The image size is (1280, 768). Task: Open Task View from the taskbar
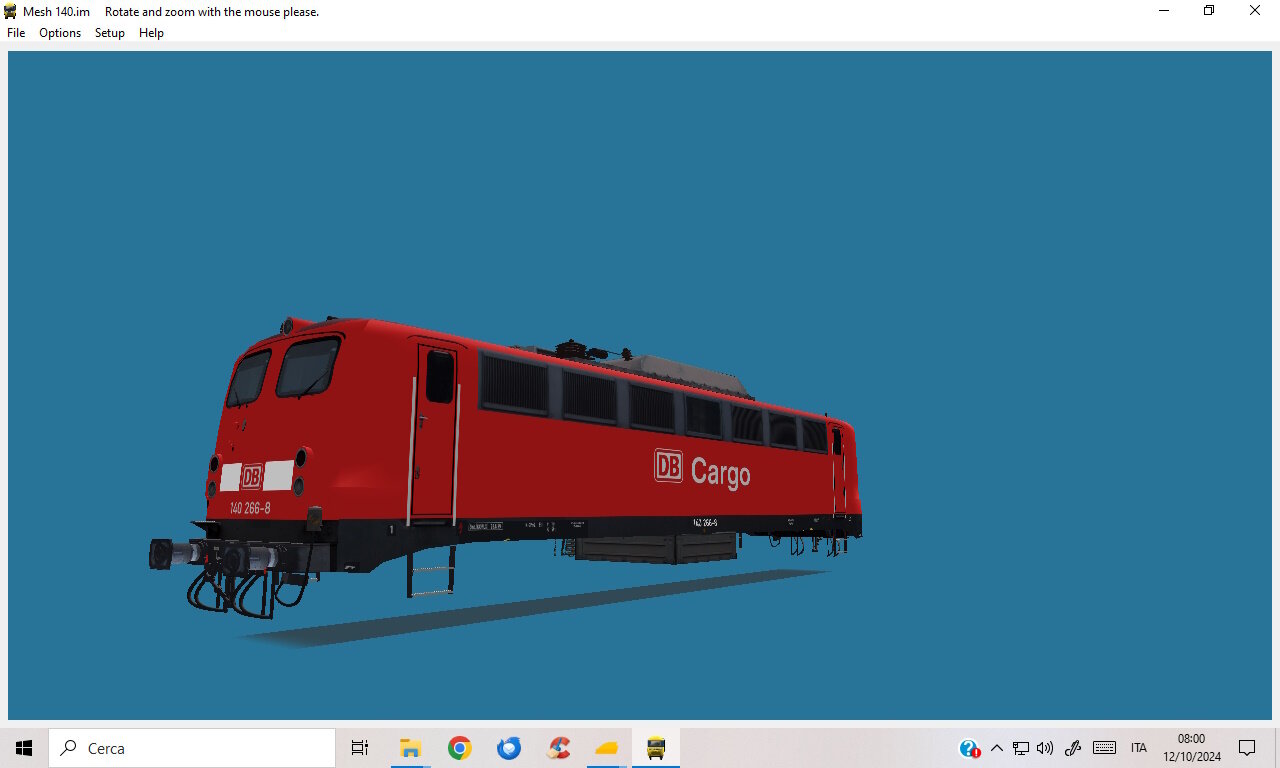point(360,748)
